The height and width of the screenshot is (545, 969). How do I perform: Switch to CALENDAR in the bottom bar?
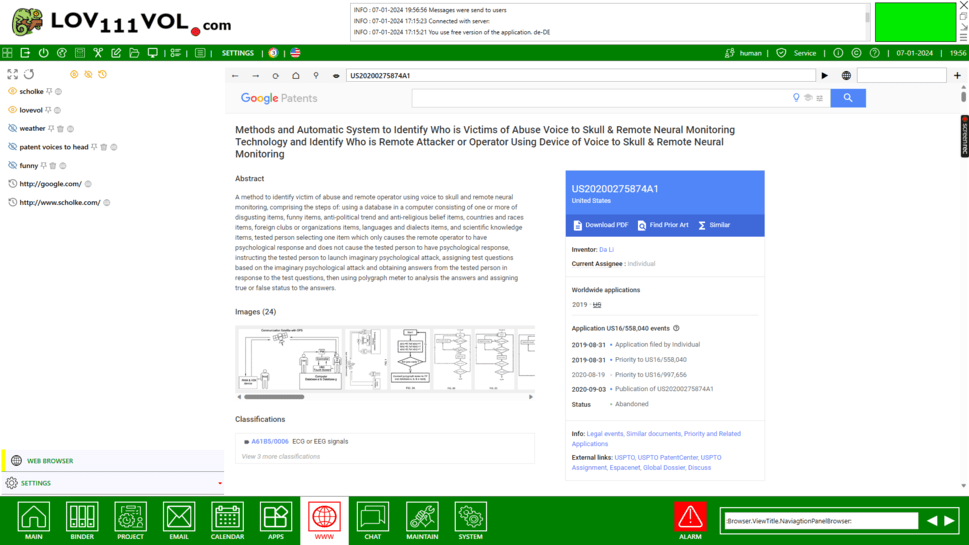227,521
